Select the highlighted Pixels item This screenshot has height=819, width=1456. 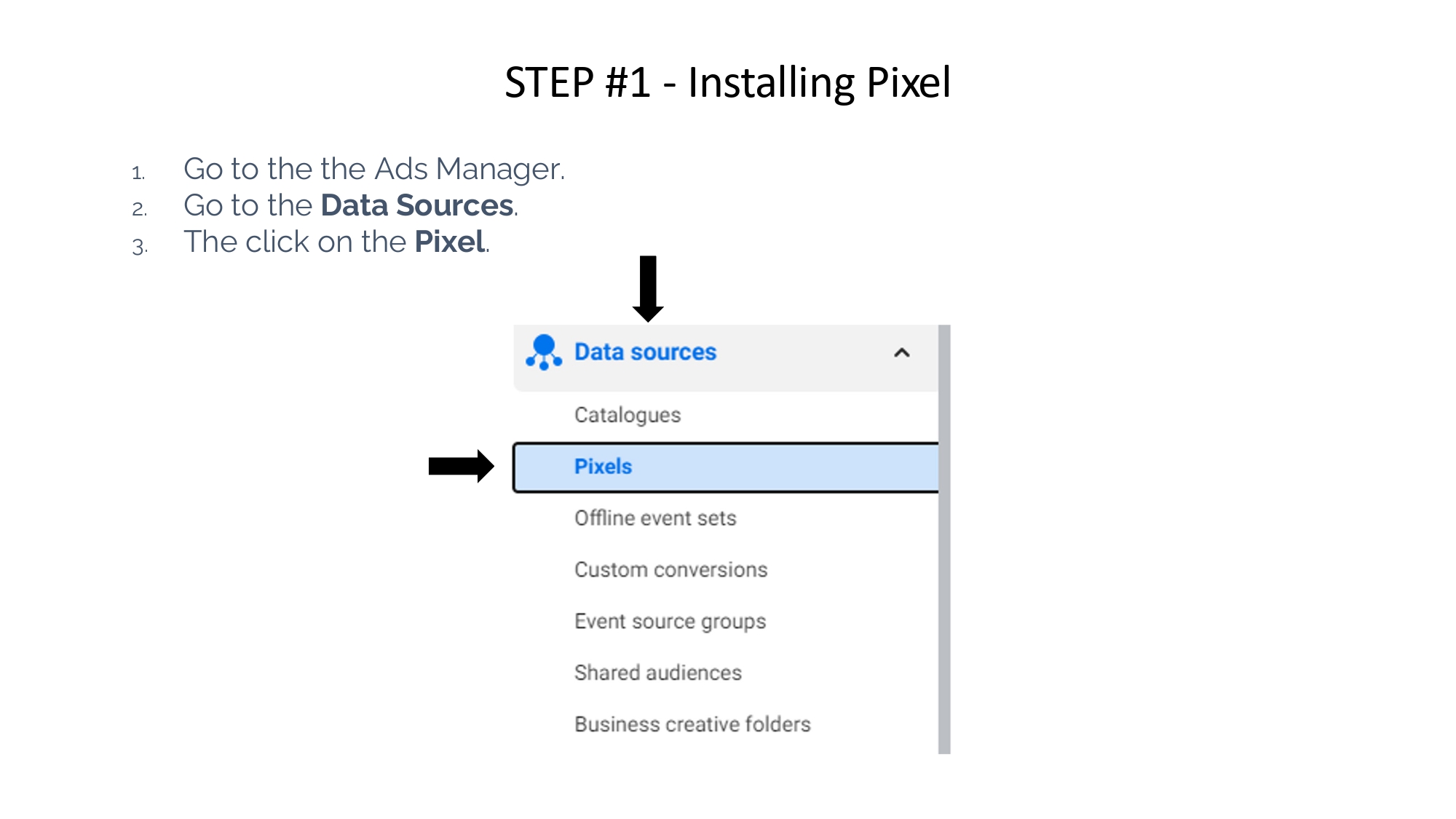(726, 467)
